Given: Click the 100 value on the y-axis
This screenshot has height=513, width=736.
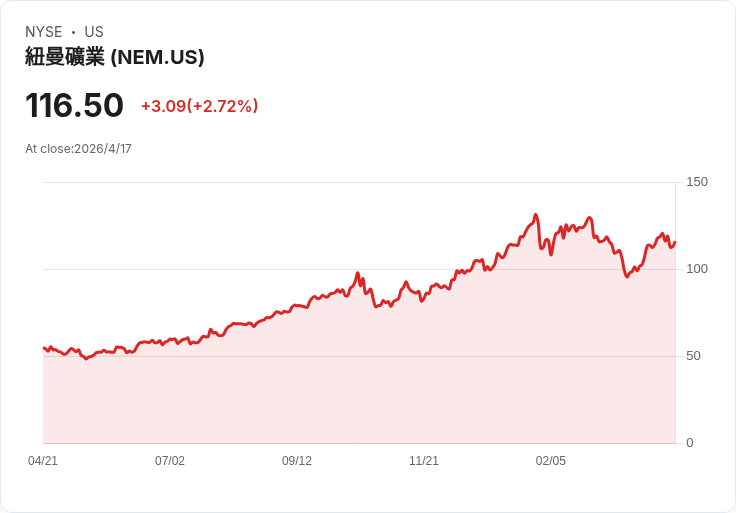Looking at the screenshot, I should pyautogui.click(x=697, y=269).
